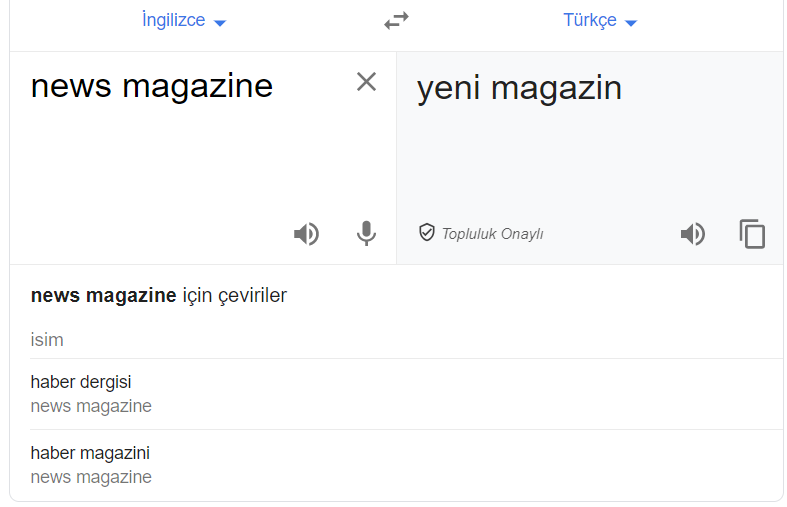Select the translated text 'yeni magazin'
The image size is (787, 507).
[519, 88]
